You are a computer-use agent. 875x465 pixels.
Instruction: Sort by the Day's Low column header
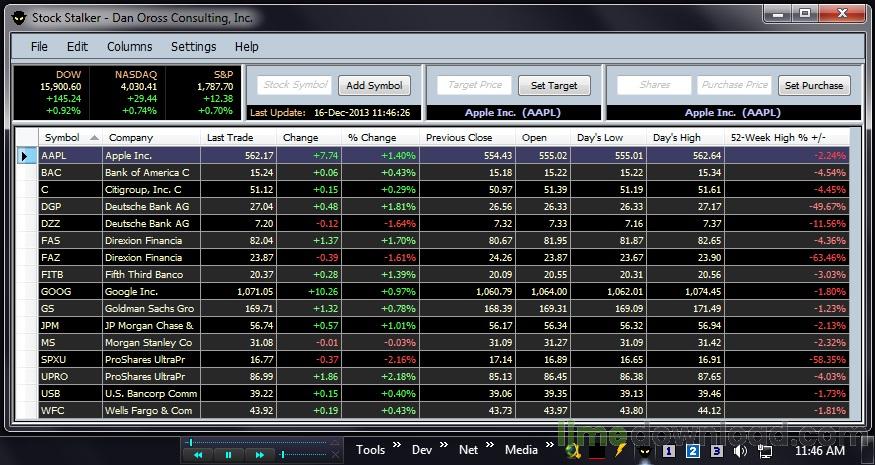608,137
